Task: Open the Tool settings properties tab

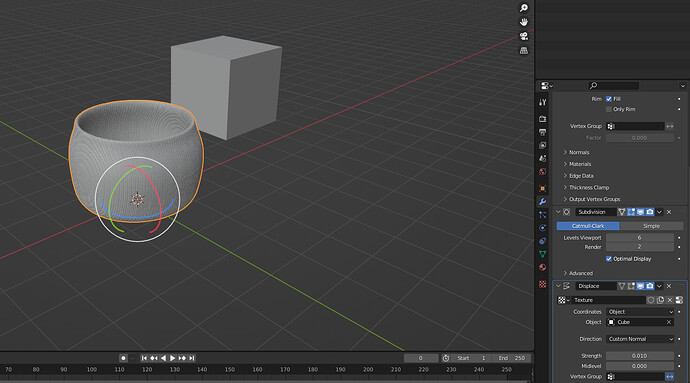Action: pyautogui.click(x=543, y=102)
